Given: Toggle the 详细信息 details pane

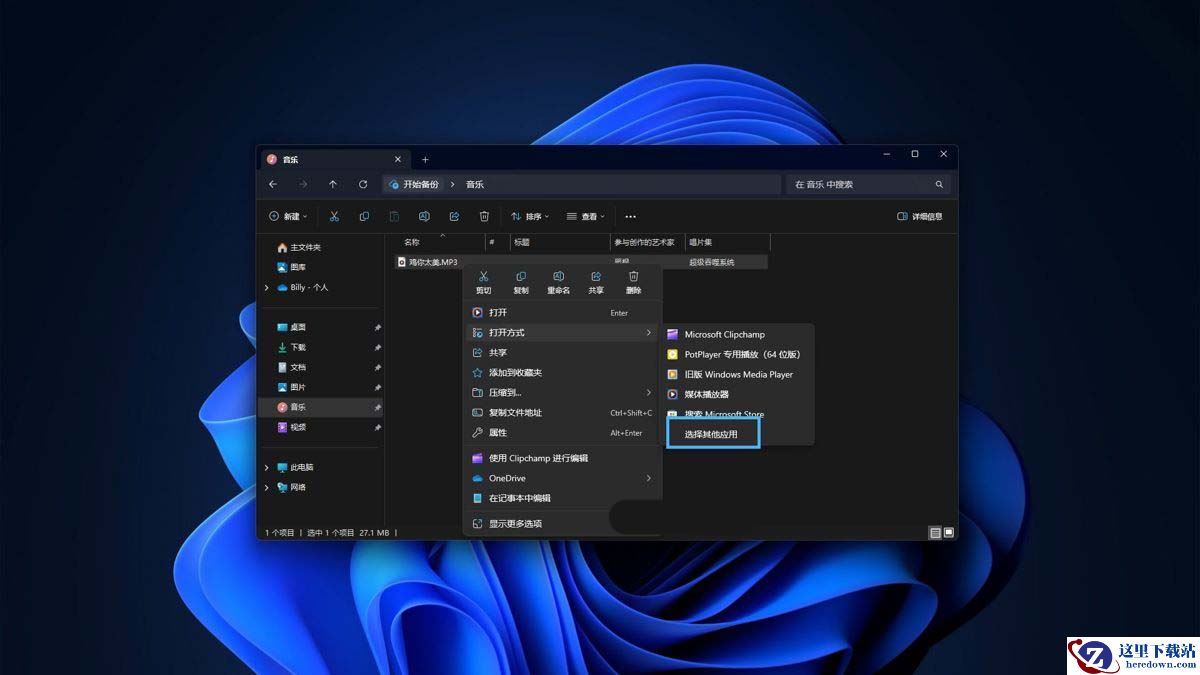Looking at the screenshot, I should point(920,216).
